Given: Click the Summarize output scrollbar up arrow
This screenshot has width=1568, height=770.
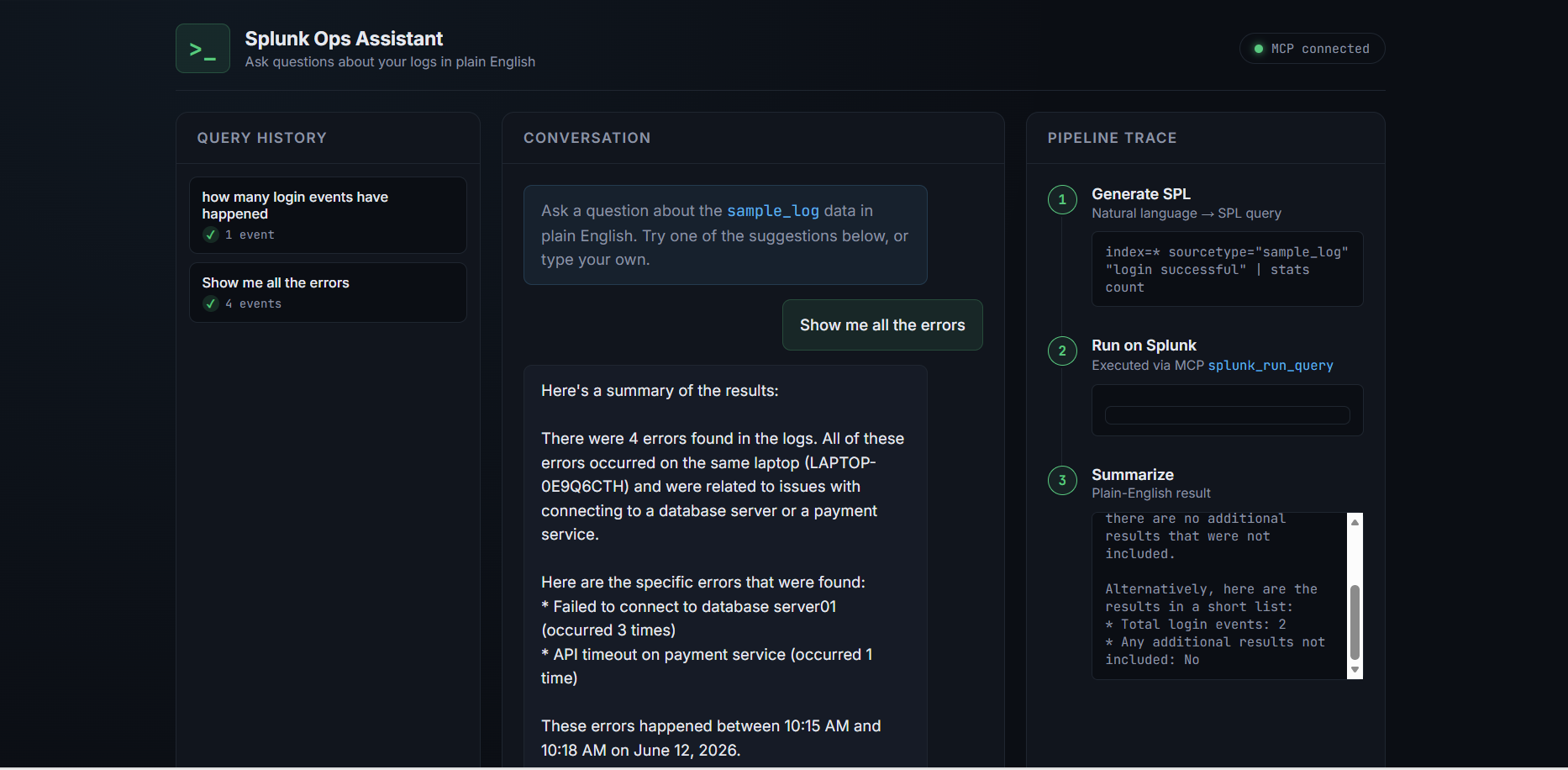Looking at the screenshot, I should pos(1355,522).
